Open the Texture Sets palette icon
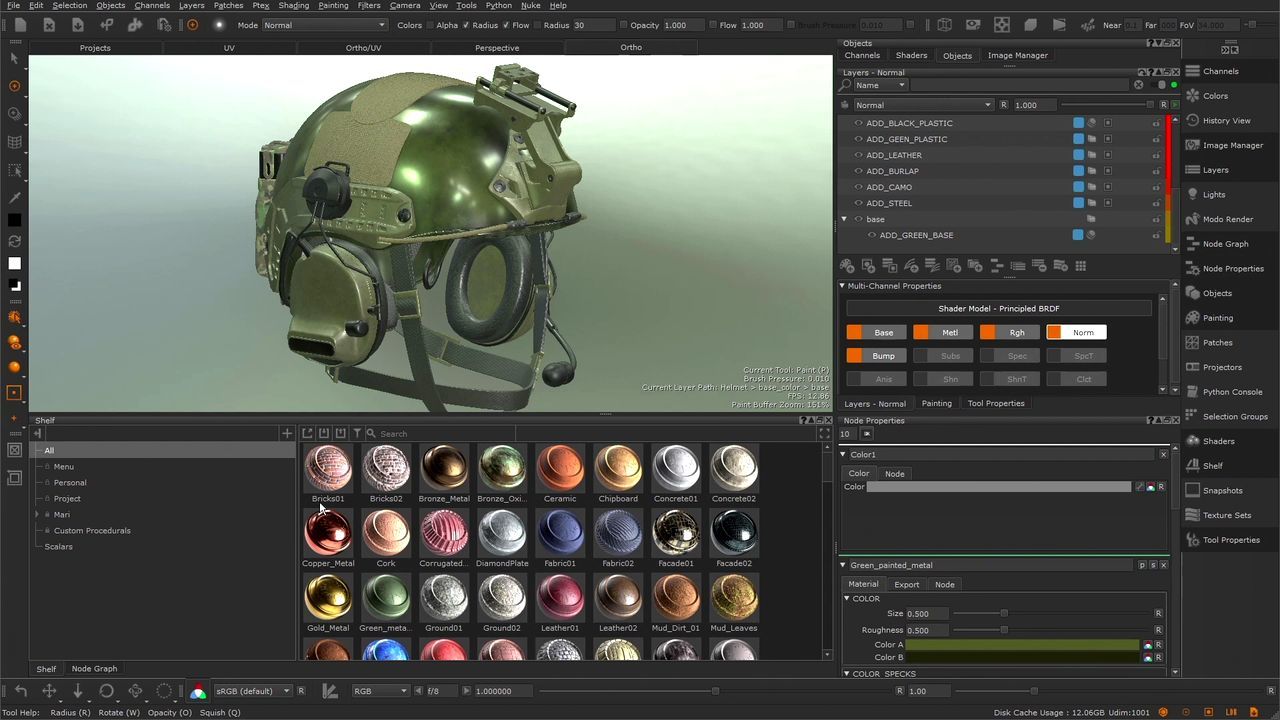Image resolution: width=1280 pixels, height=720 pixels. point(1193,515)
